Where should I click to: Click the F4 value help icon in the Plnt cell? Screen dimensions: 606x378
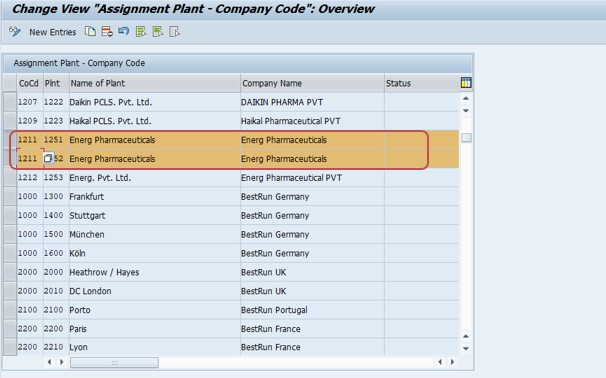pos(48,158)
